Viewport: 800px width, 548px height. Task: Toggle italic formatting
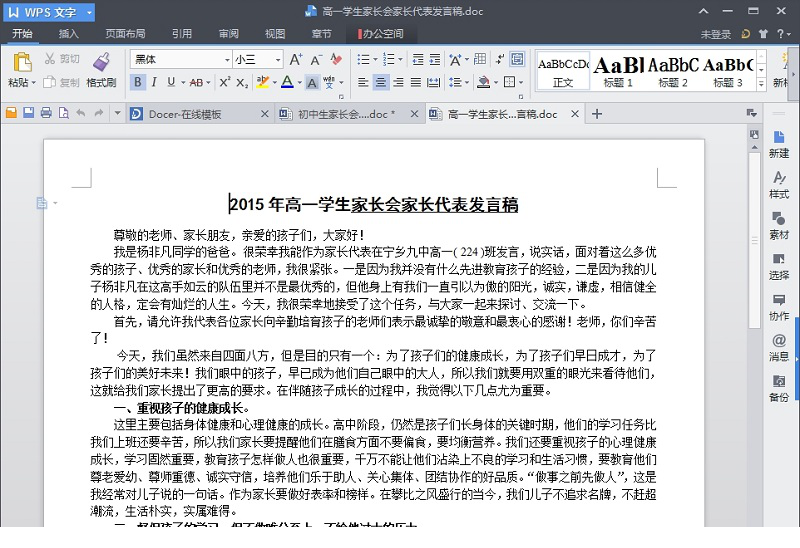(x=154, y=82)
